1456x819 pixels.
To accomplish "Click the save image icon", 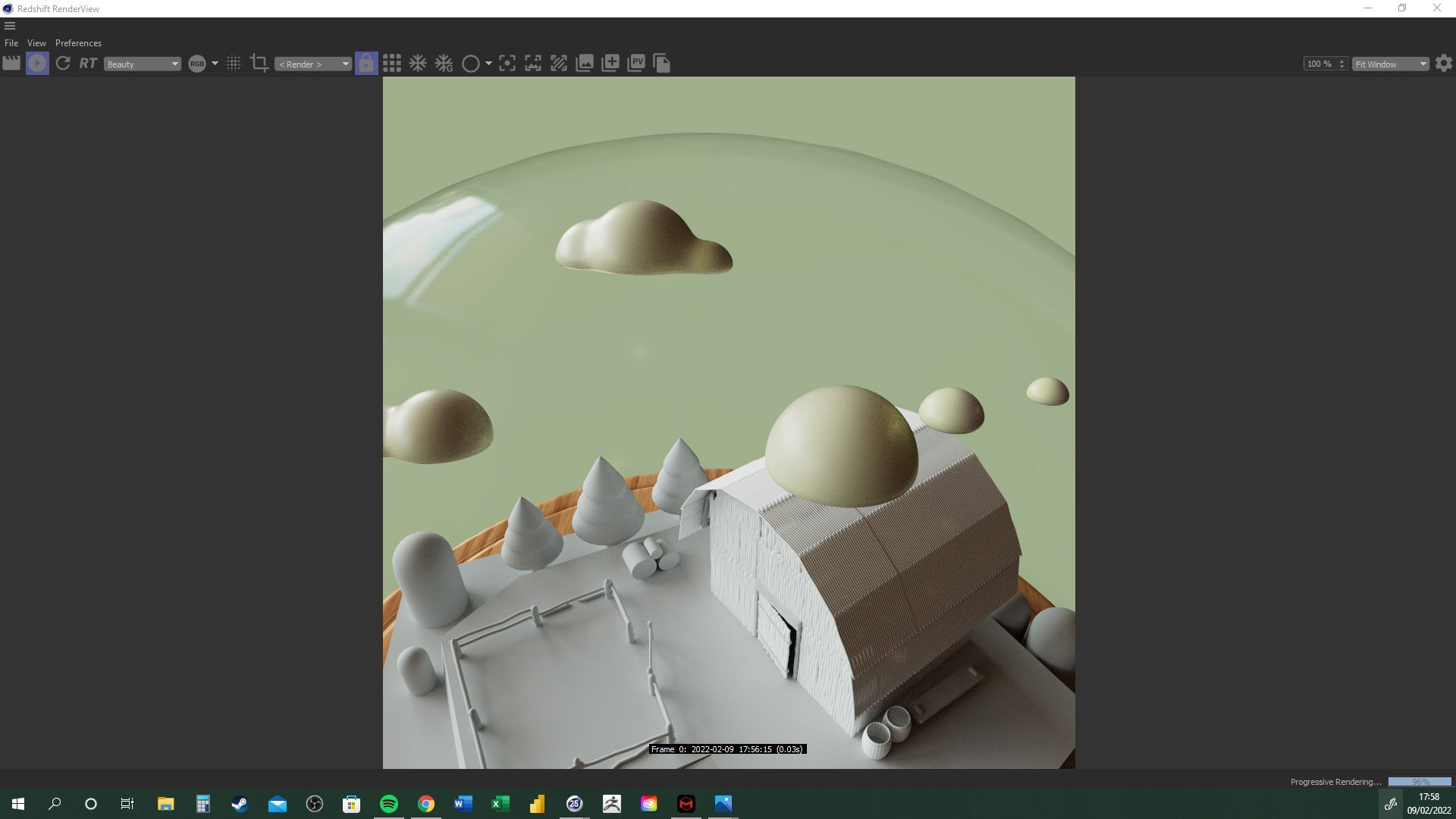I will pos(585,63).
